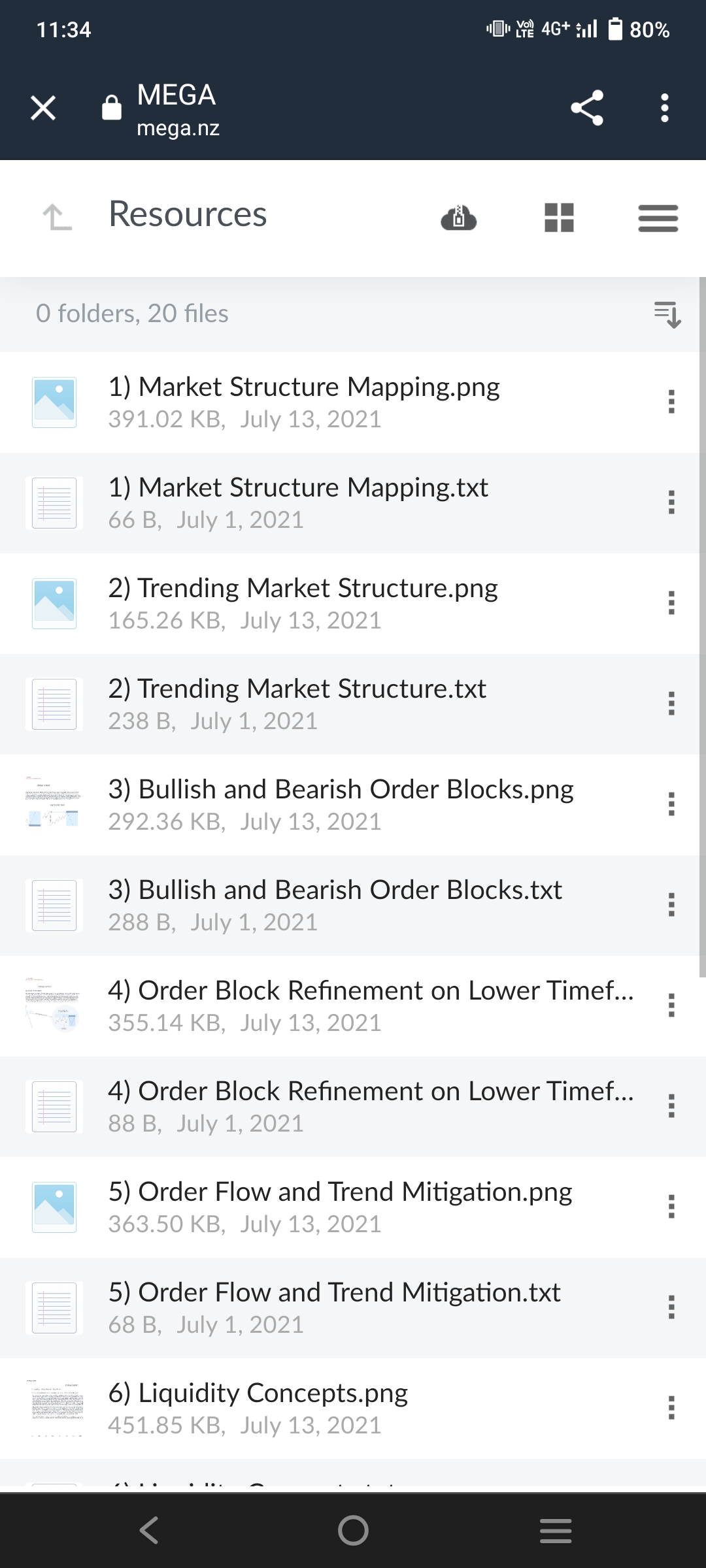The height and width of the screenshot is (1568, 706).
Task: Go up to the parent folder
Action: click(58, 217)
